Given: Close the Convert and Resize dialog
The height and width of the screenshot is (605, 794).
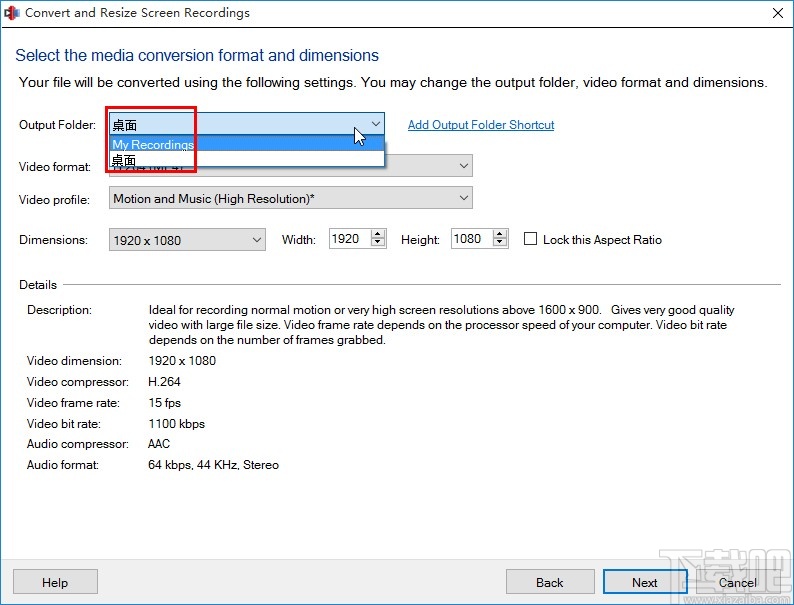Looking at the screenshot, I should tap(778, 13).
